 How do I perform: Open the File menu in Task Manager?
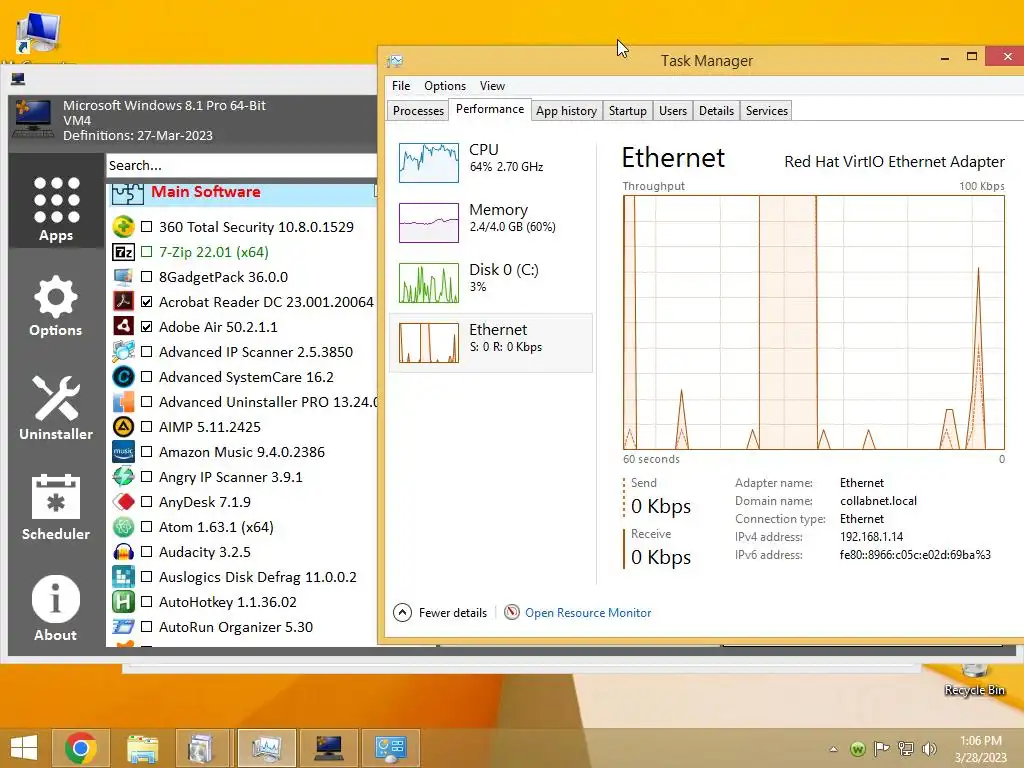coord(401,86)
